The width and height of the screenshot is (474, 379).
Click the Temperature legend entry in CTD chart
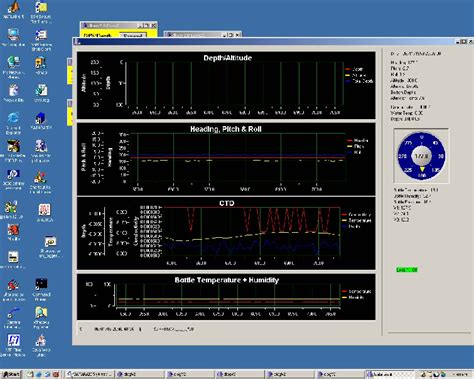[x=357, y=220]
